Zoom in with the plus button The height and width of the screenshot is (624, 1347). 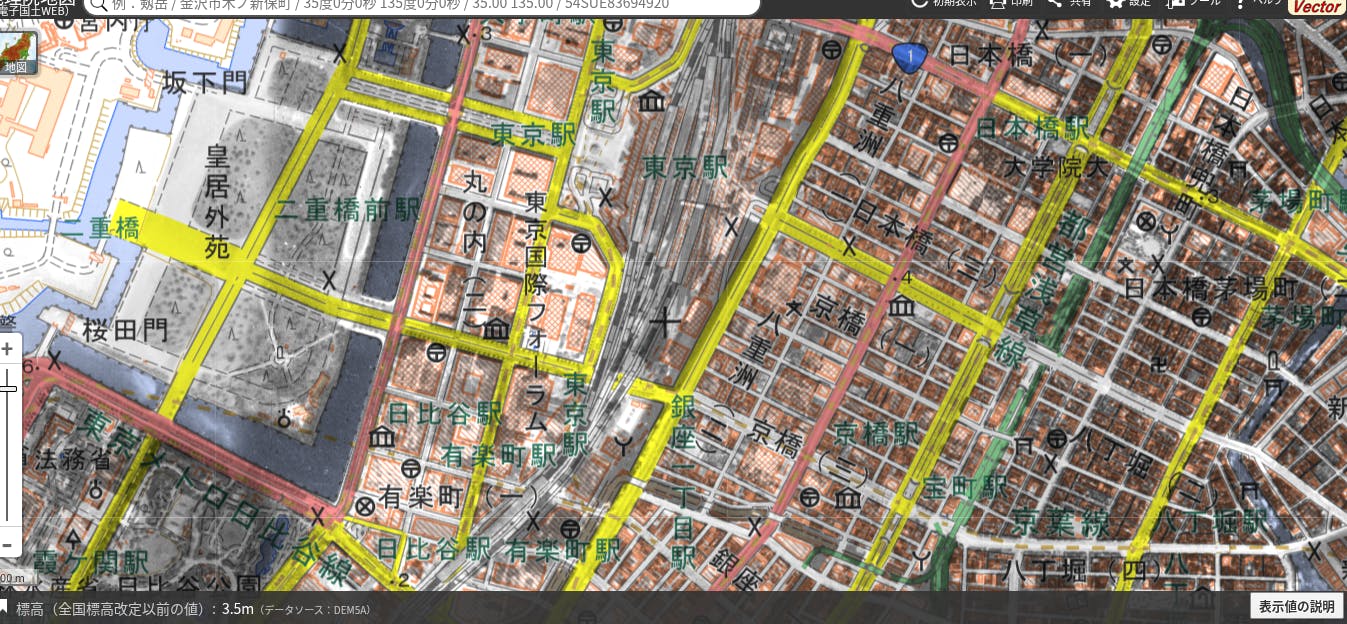7,350
